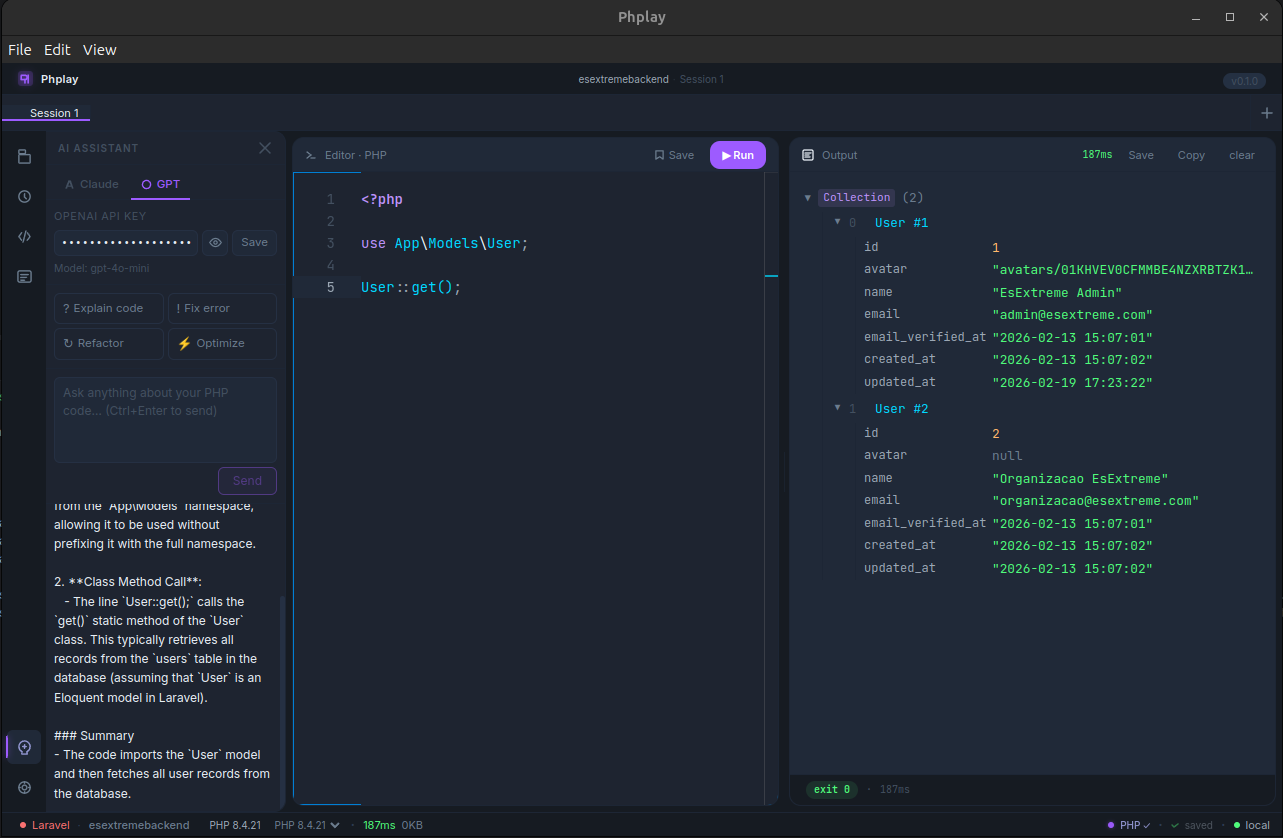
Task: Click the exit 0 badge
Action: click(x=831, y=789)
